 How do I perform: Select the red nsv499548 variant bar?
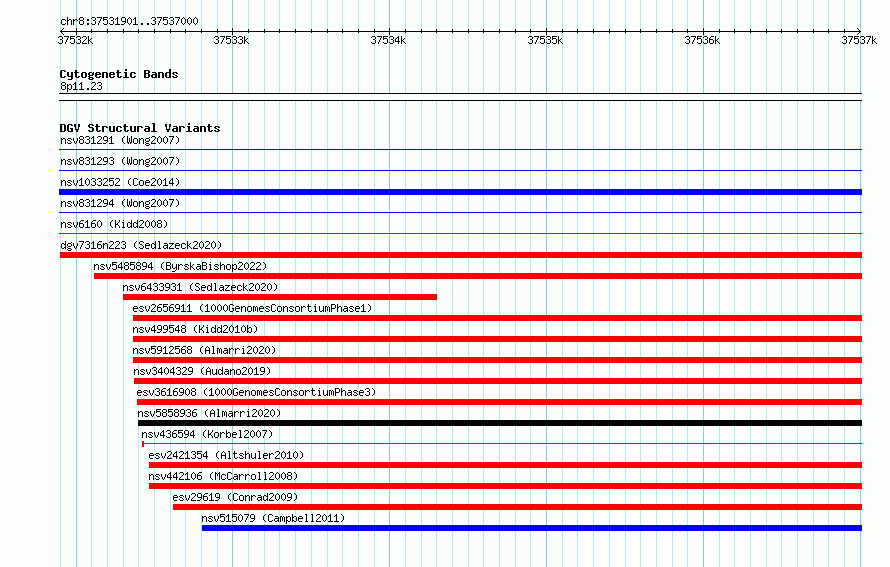point(497,339)
